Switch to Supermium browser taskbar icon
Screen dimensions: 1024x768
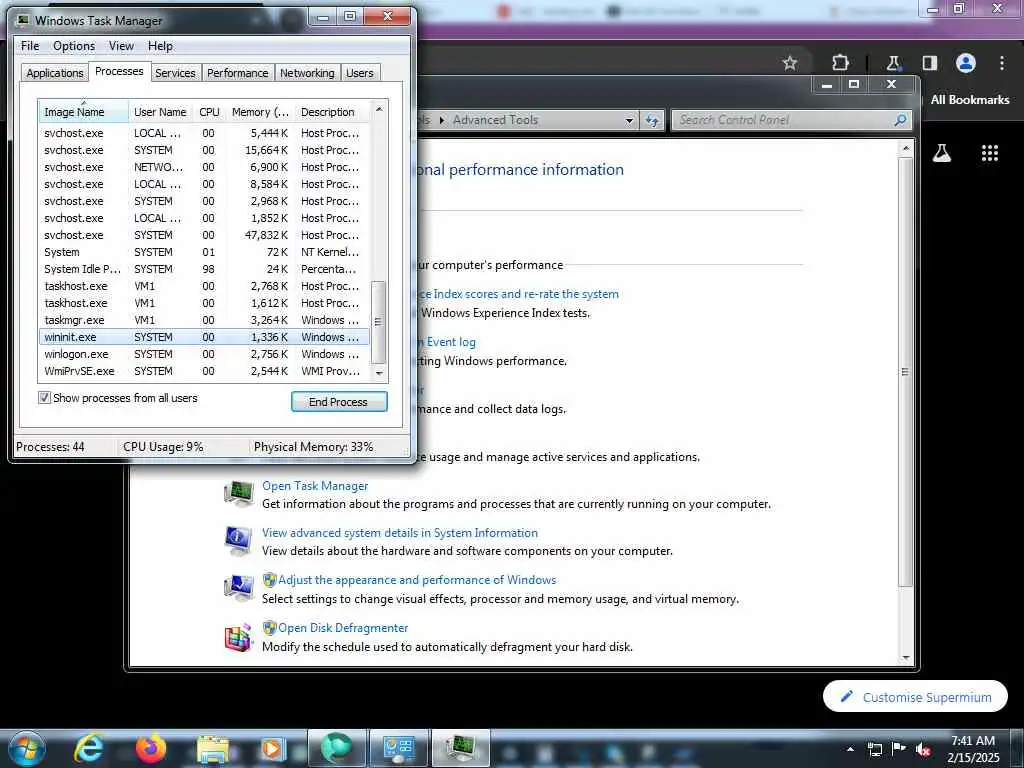pos(336,748)
